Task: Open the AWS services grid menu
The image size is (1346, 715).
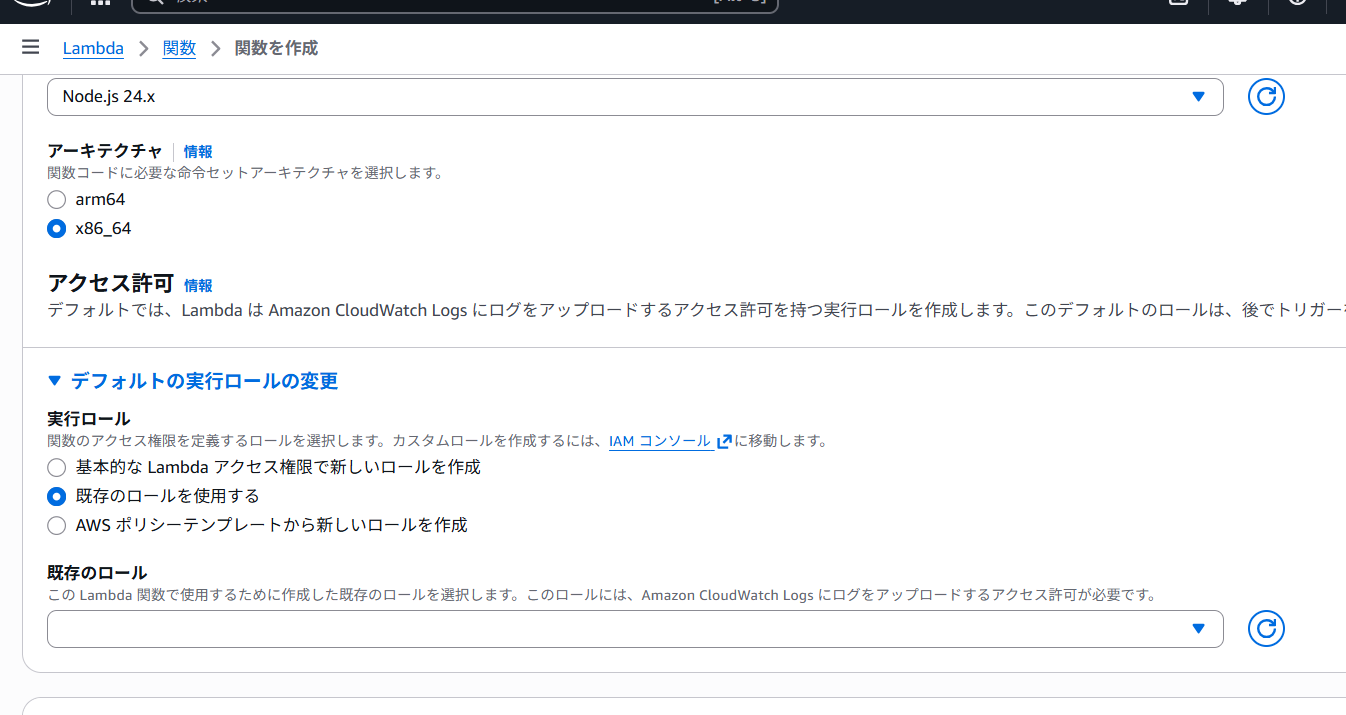Action: point(100,3)
